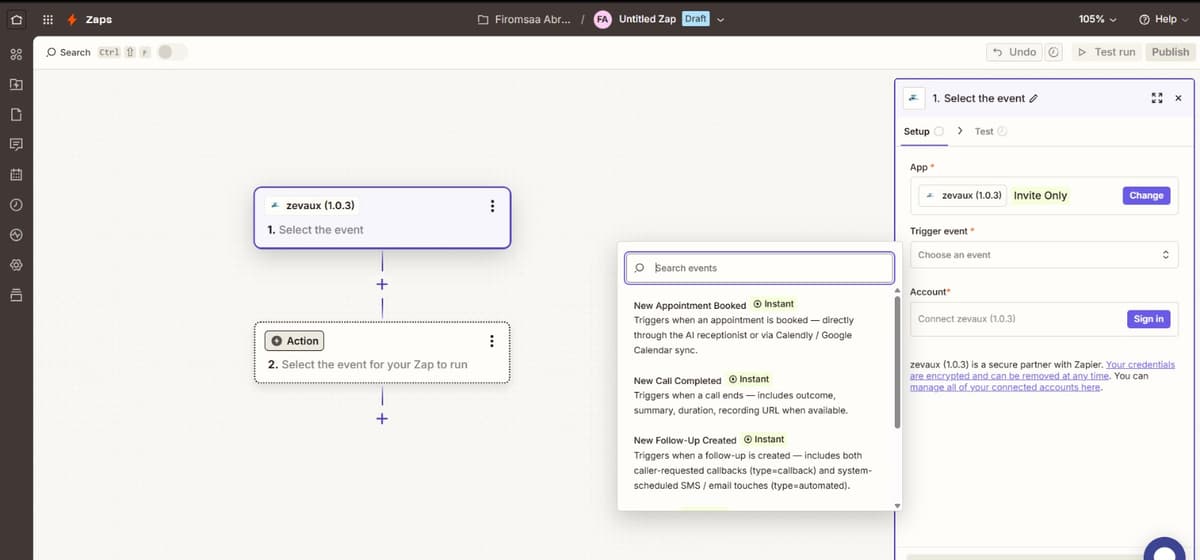Viewport: 1200px width, 560px height.
Task: Click the Invite Only badge
Action: (x=1040, y=195)
